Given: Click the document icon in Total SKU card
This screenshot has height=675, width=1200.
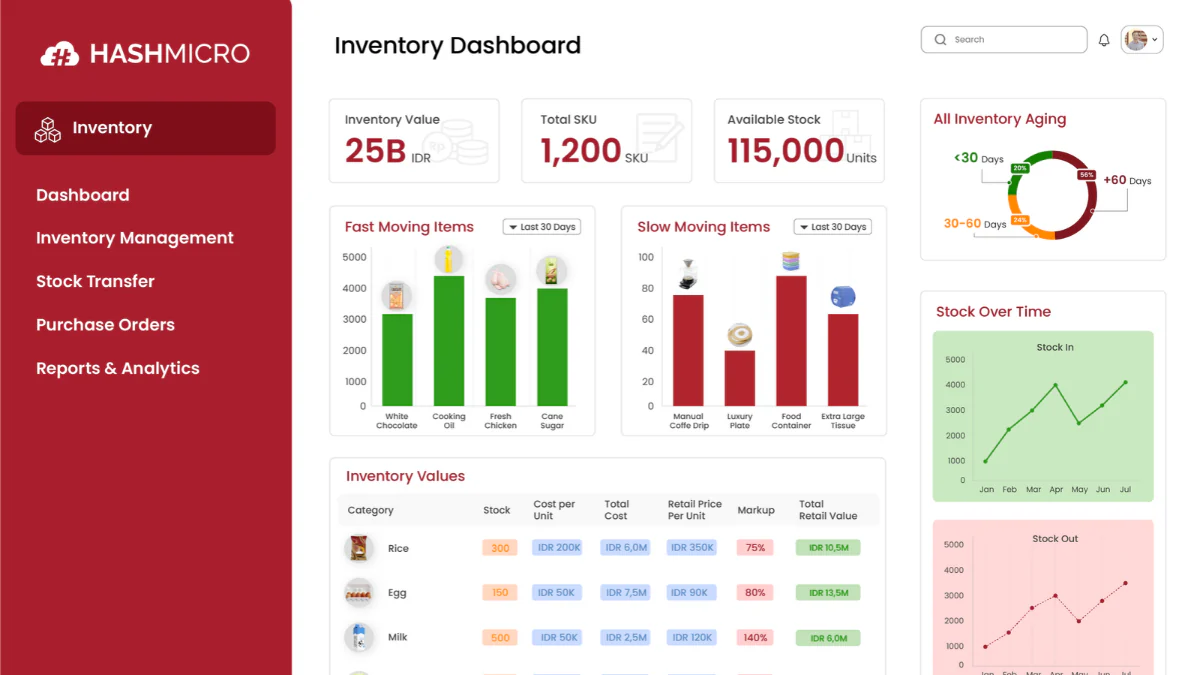Looking at the screenshot, I should [x=660, y=136].
